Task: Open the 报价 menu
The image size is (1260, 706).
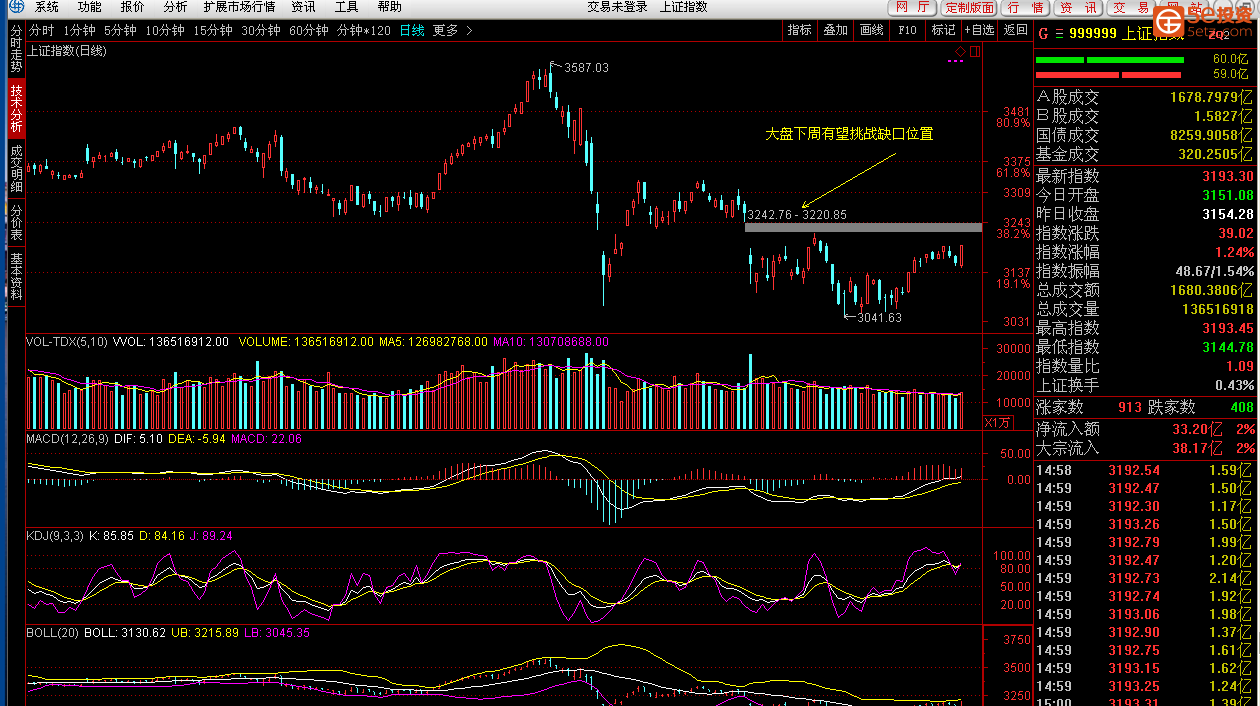Action: click(132, 7)
